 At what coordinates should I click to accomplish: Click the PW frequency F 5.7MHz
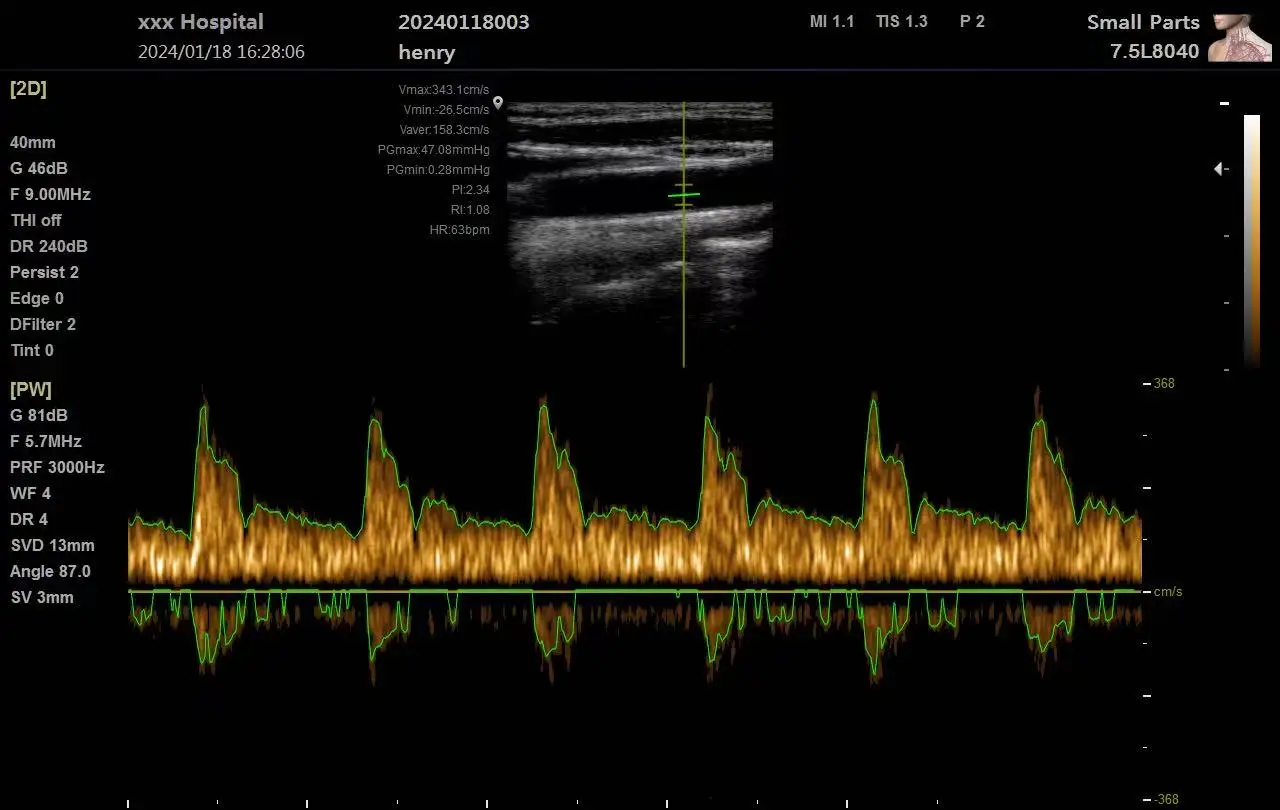pyautogui.click(x=46, y=442)
